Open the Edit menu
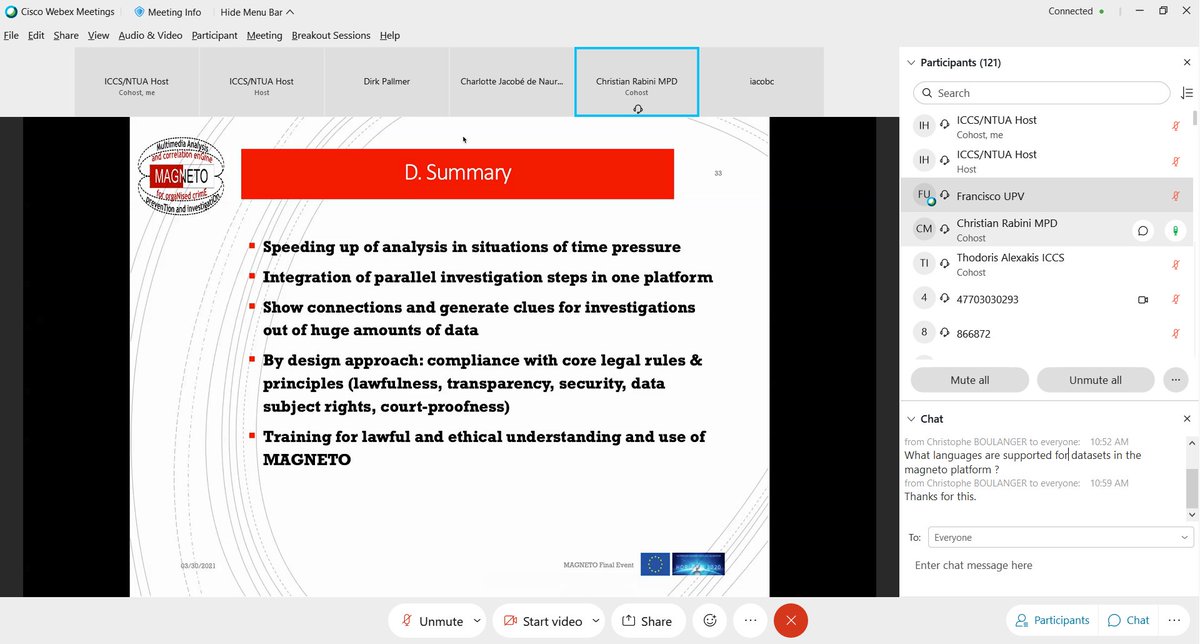Viewport: 1200px width, 644px height. click(36, 35)
